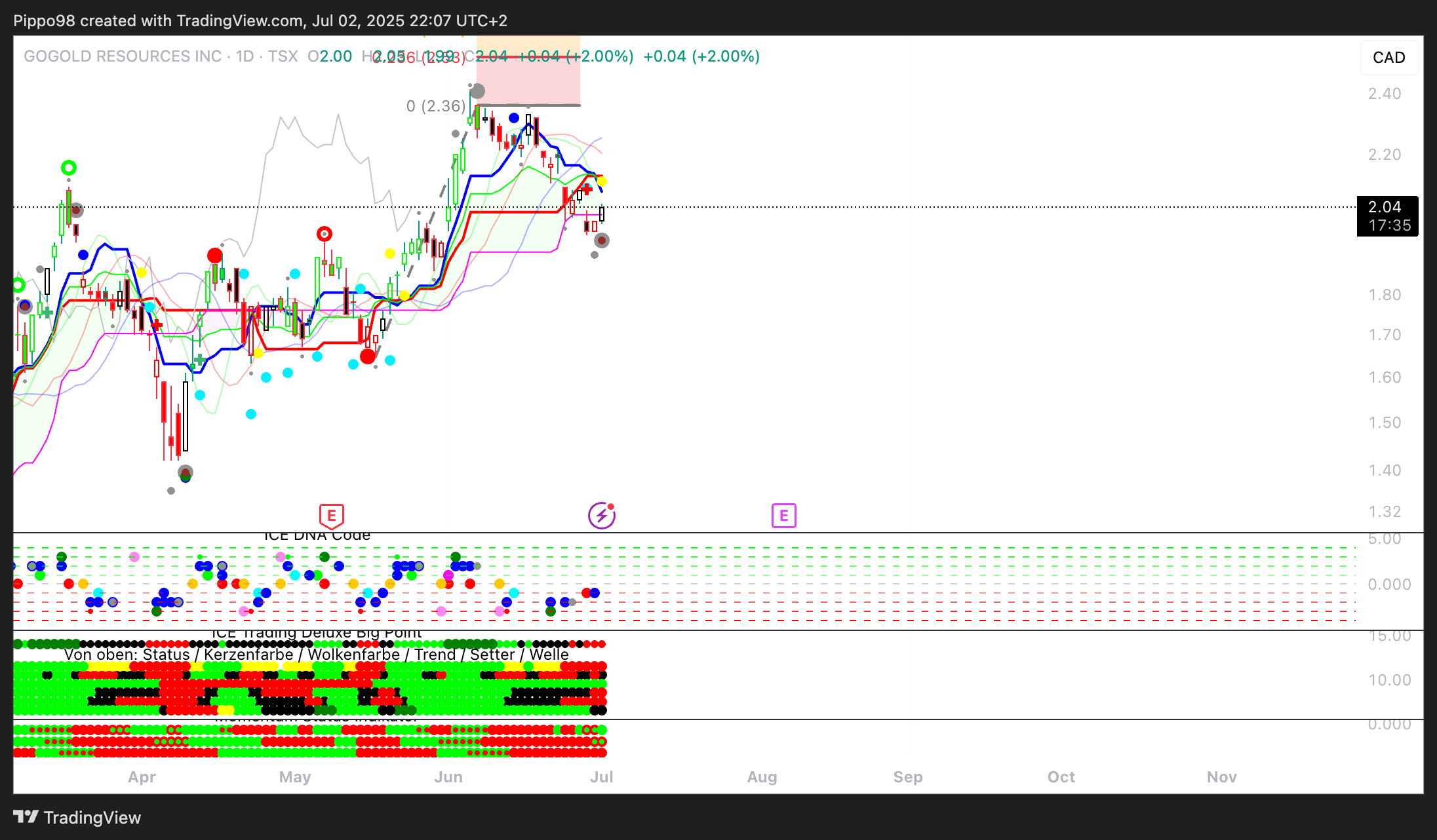The height and width of the screenshot is (840, 1437).
Task: Click the 2.40 price scale label
Action: coord(1384,94)
